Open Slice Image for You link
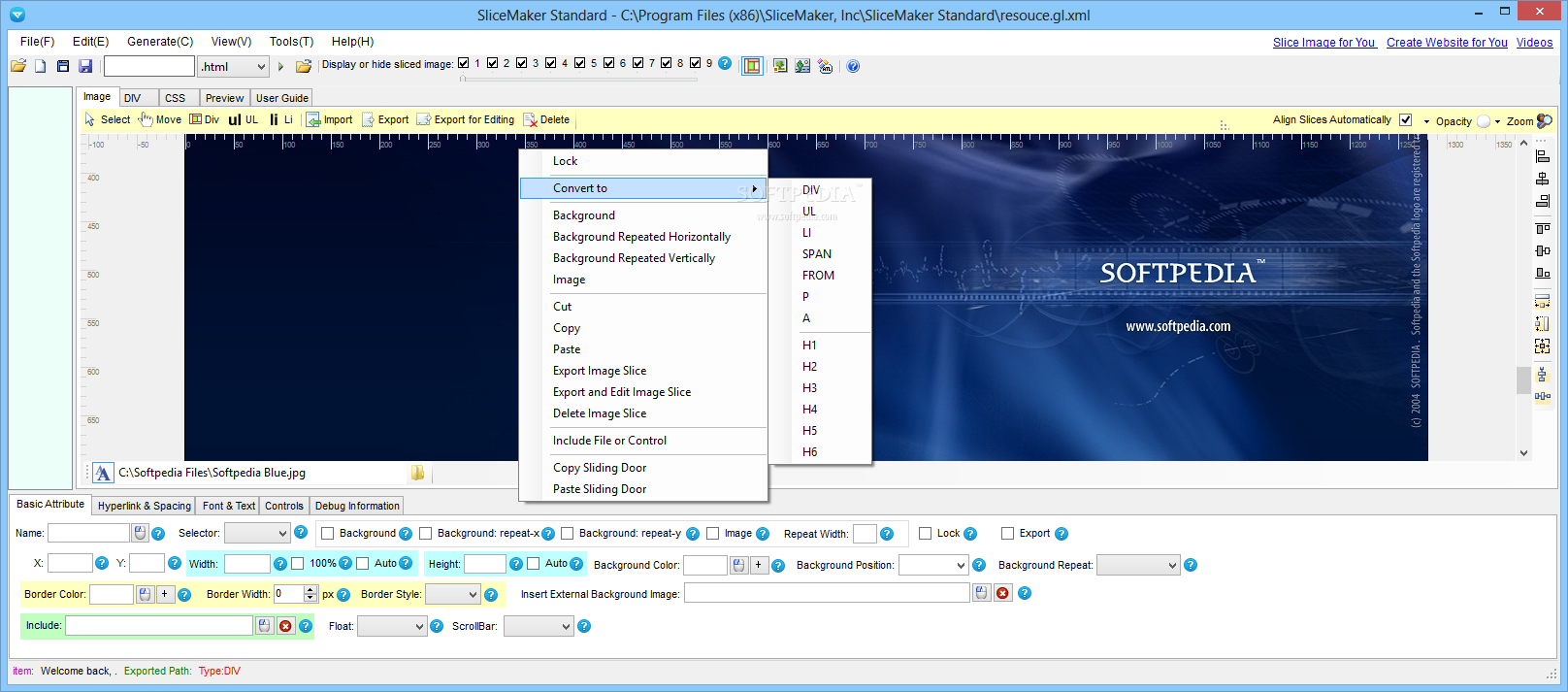 1324,43
